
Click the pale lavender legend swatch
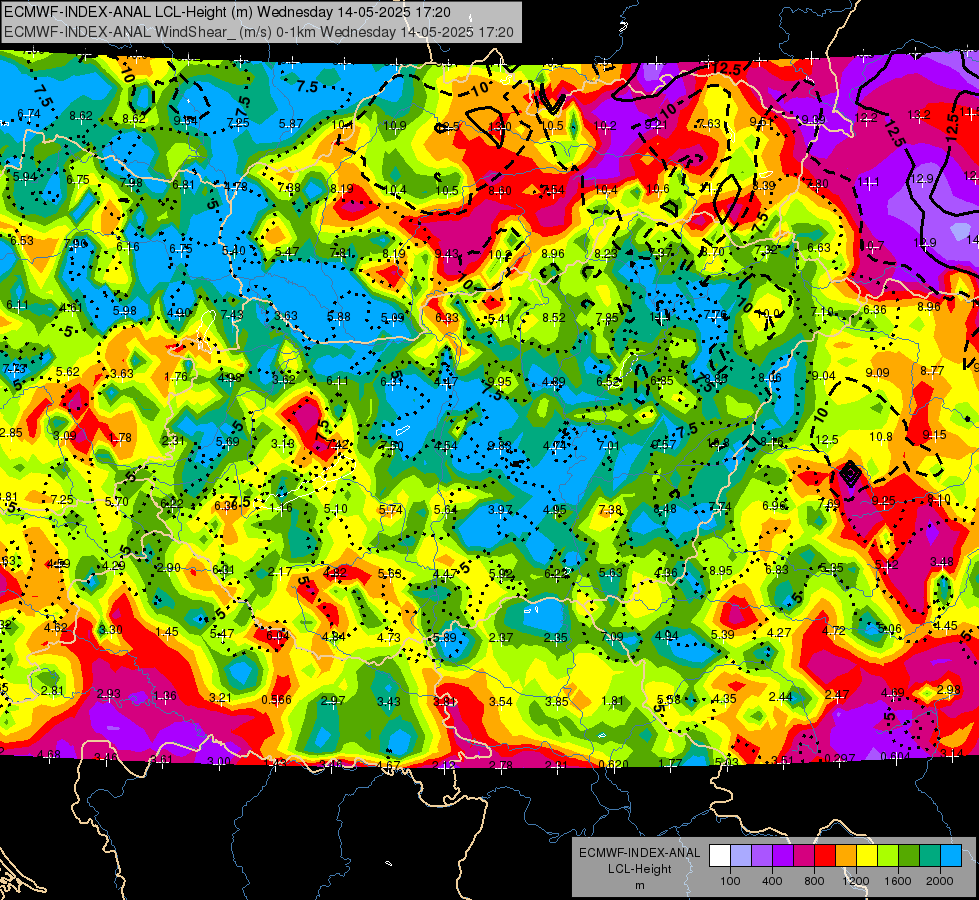(x=741, y=856)
